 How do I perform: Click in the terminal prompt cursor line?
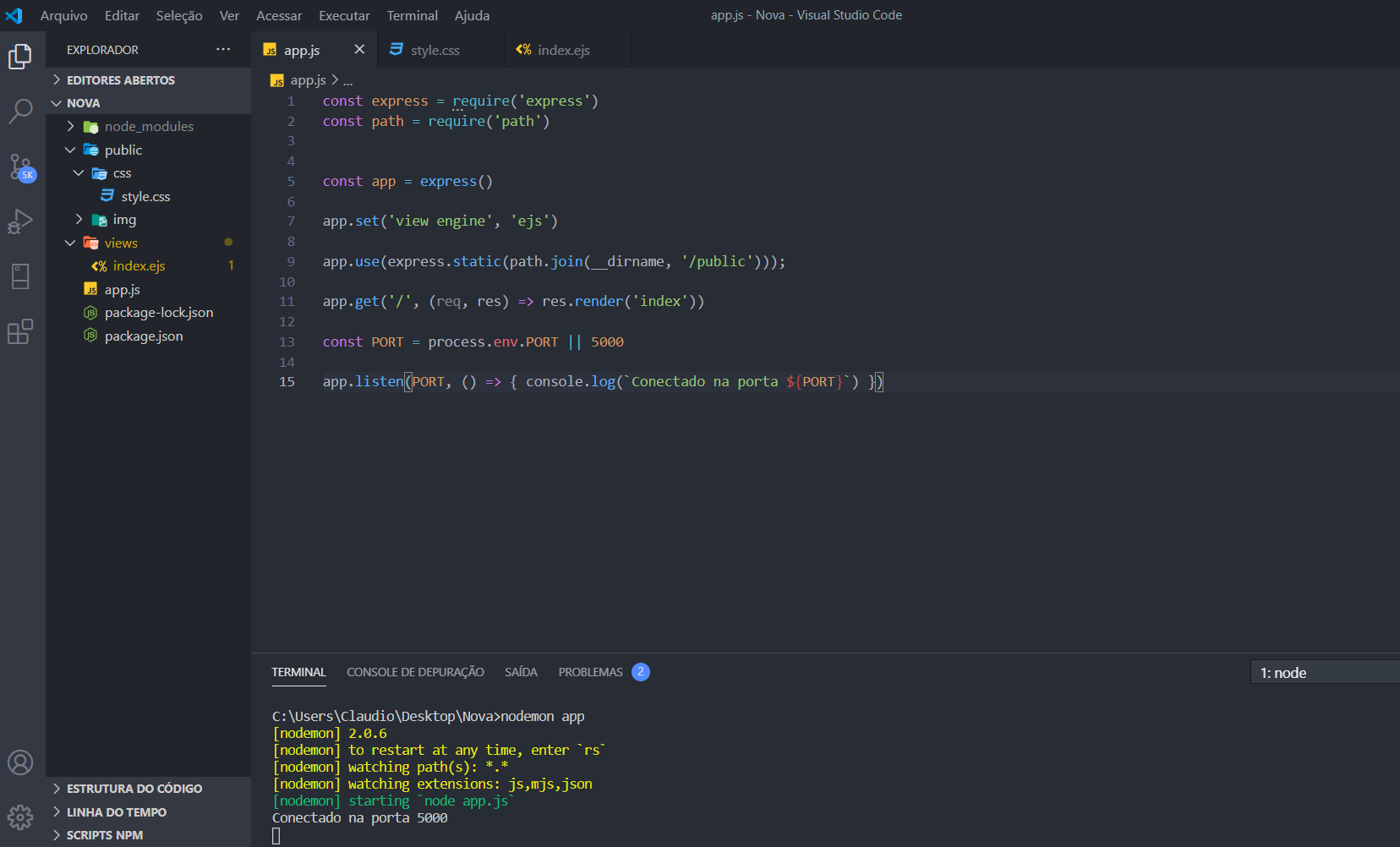pyautogui.click(x=276, y=836)
